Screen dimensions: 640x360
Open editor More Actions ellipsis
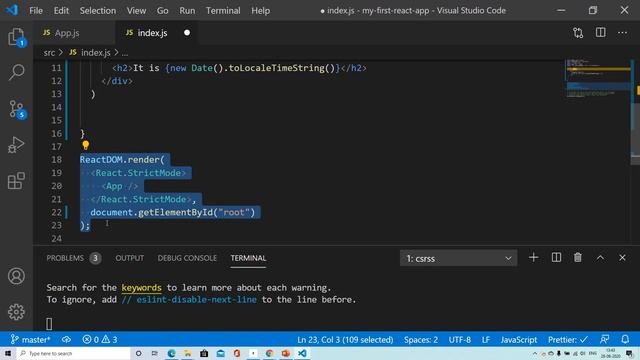coord(622,33)
